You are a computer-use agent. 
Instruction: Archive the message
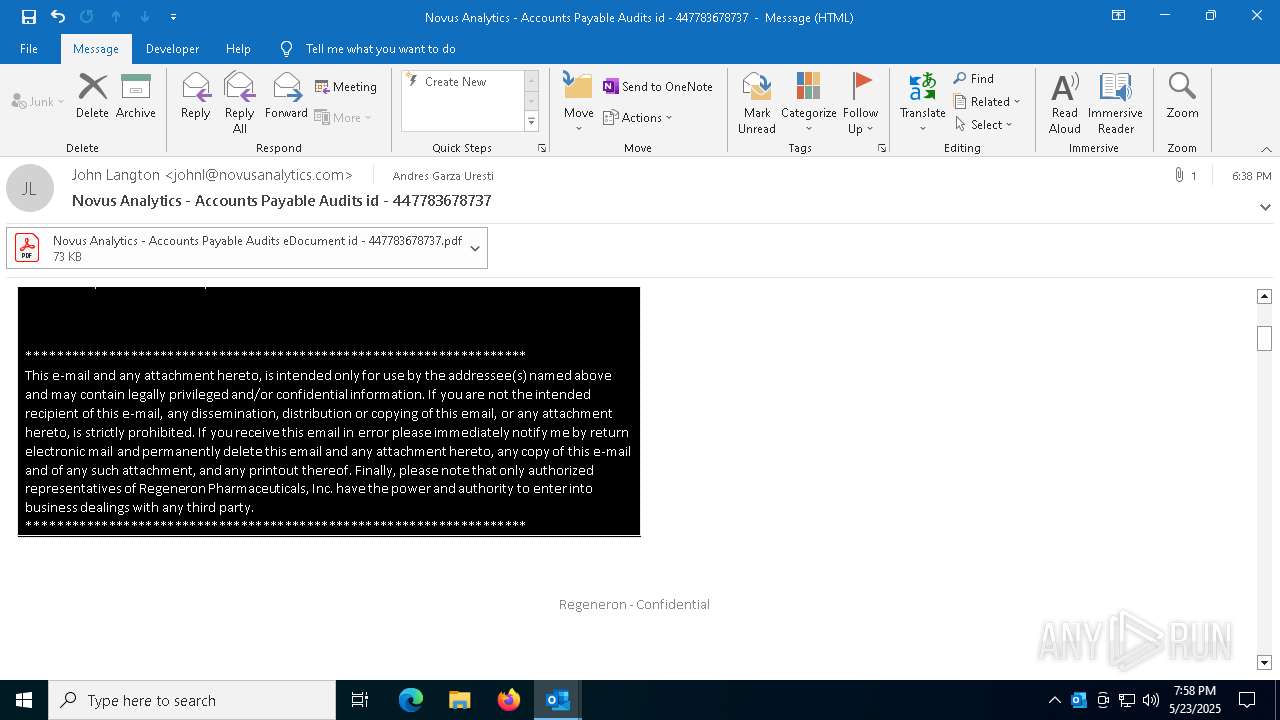[x=136, y=97]
